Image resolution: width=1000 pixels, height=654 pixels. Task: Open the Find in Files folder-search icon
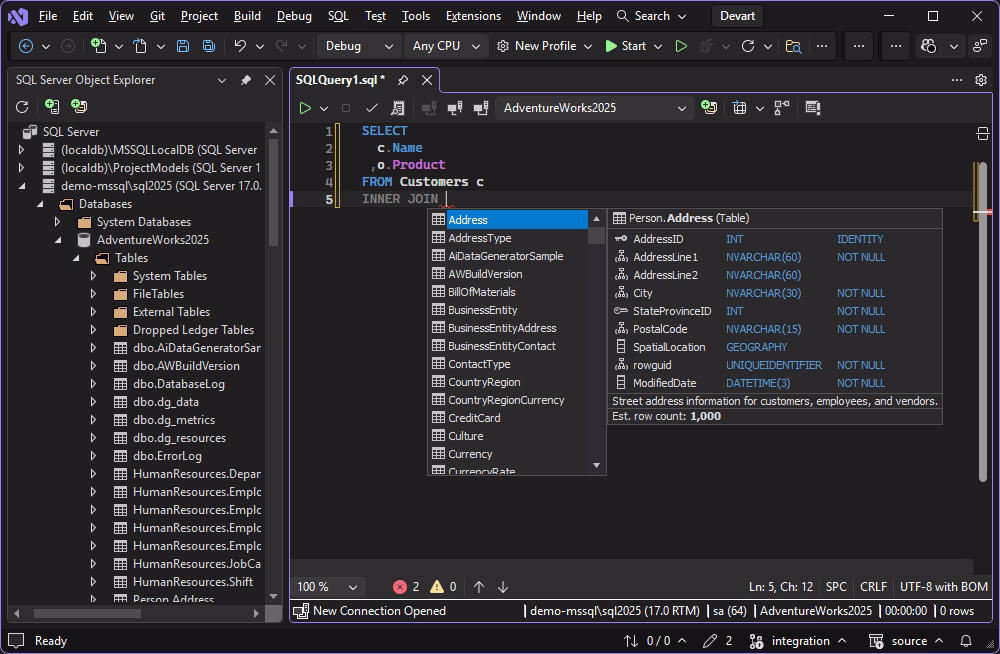(x=793, y=46)
